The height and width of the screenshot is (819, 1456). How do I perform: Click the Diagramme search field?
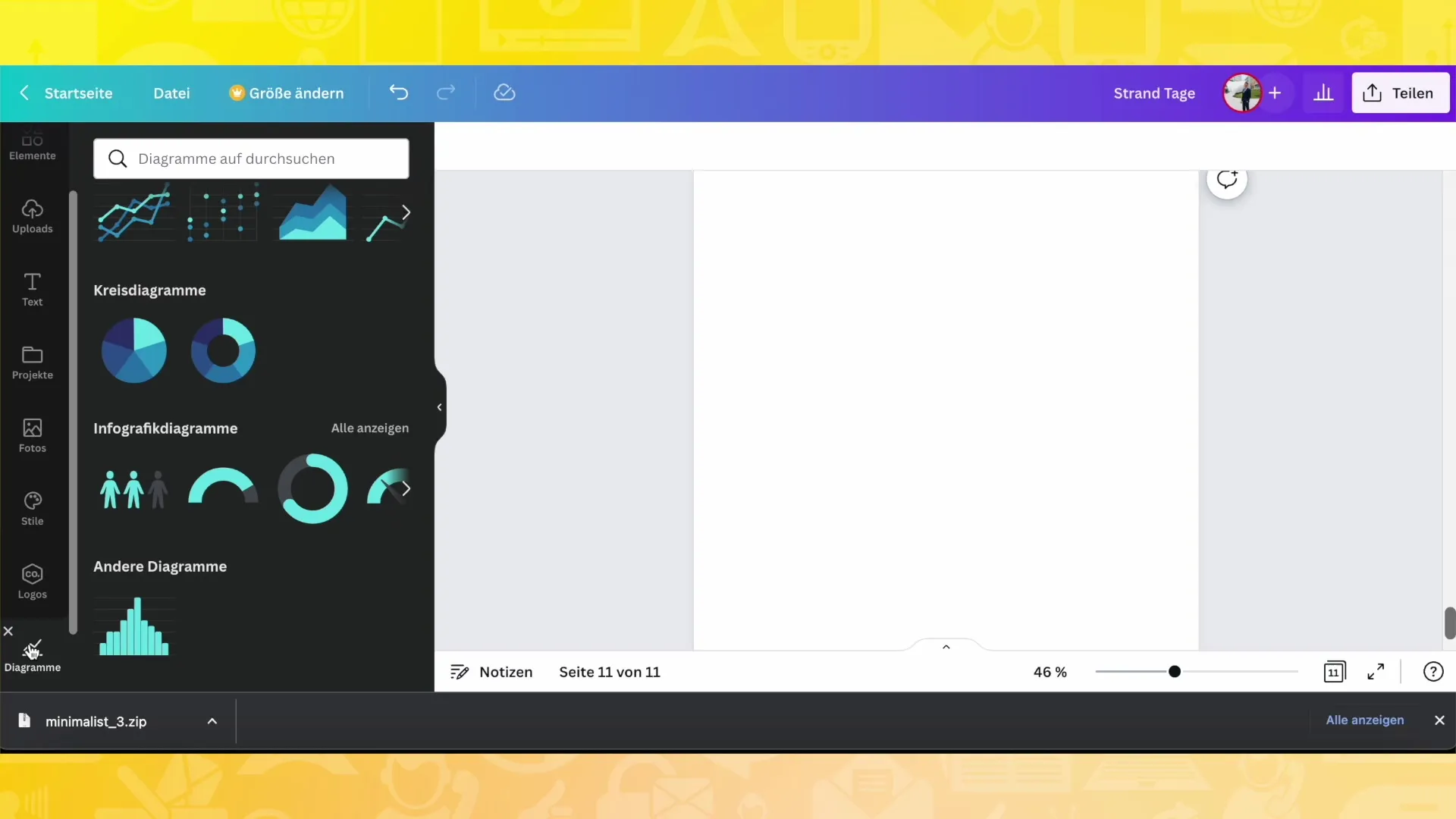(251, 158)
